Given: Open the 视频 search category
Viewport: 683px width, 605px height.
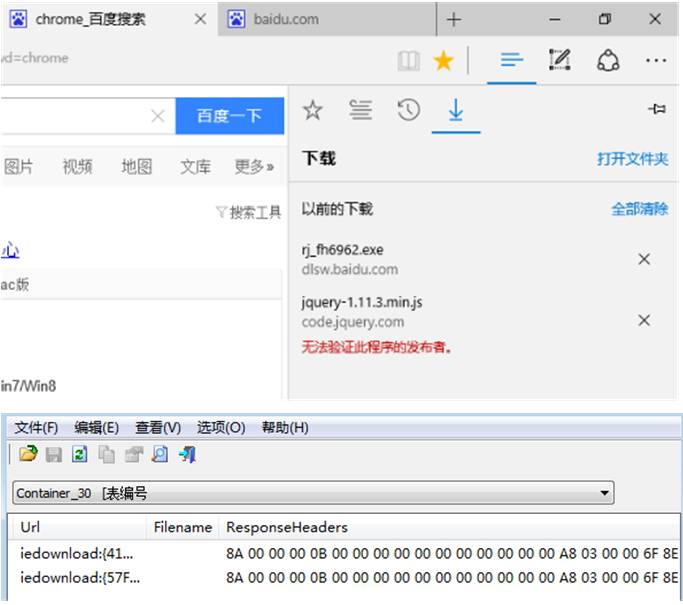Looking at the screenshot, I should click(x=78, y=167).
